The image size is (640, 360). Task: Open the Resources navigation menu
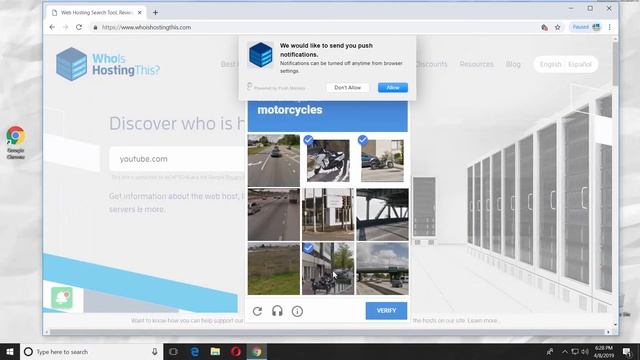pyautogui.click(x=476, y=64)
